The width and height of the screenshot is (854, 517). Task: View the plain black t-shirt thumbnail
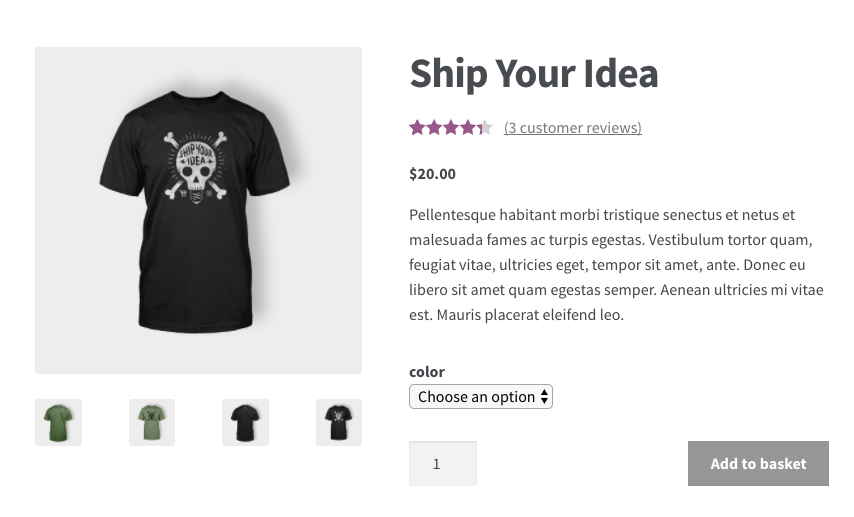click(x=245, y=422)
